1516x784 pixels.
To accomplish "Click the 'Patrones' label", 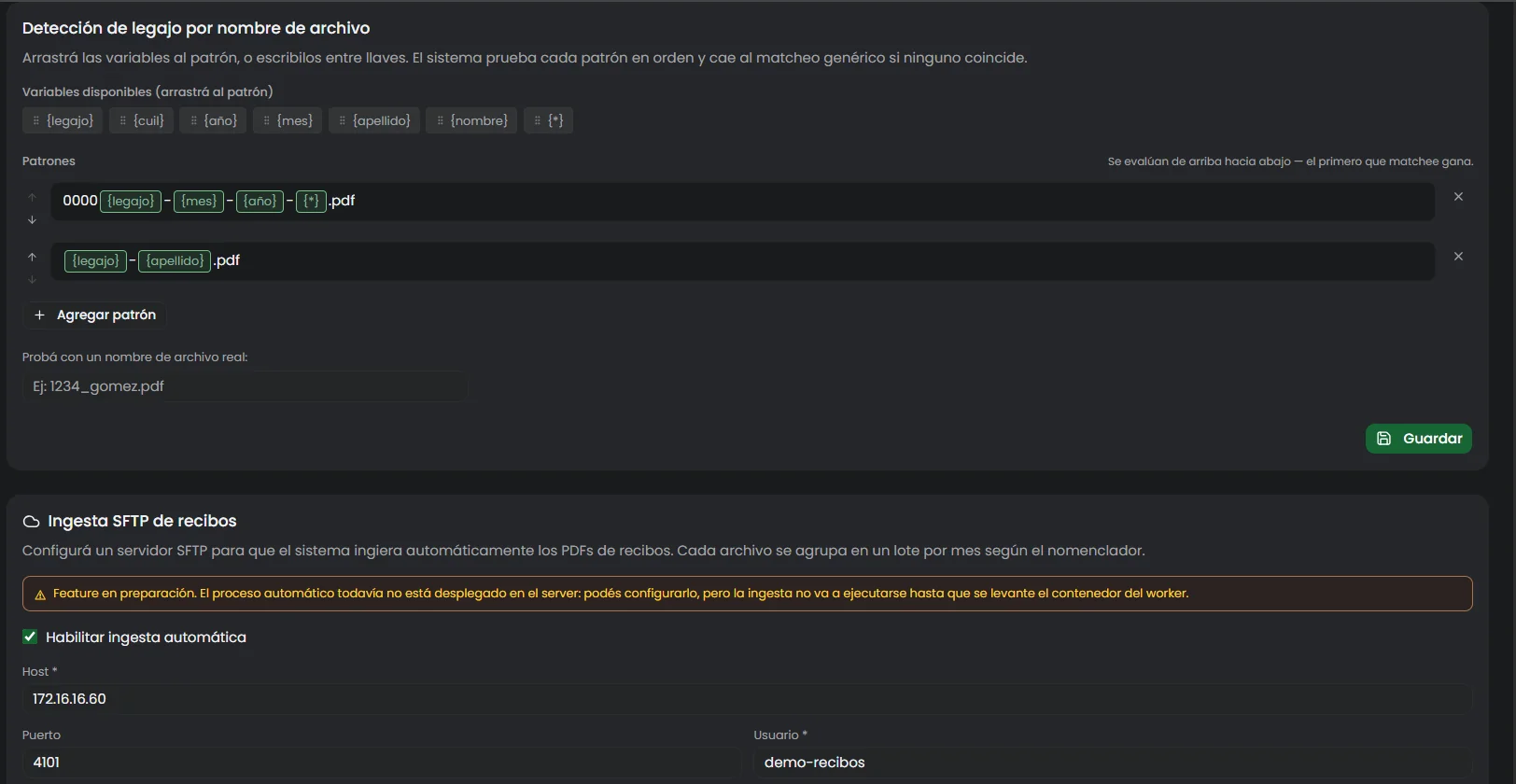I will [49, 161].
